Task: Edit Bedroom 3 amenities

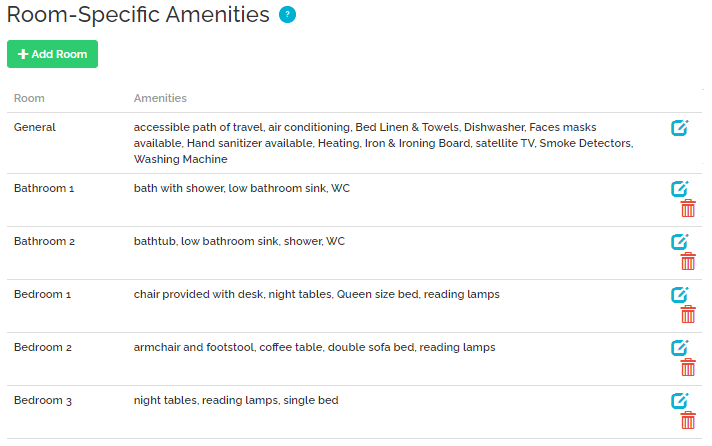Action: click(x=680, y=401)
